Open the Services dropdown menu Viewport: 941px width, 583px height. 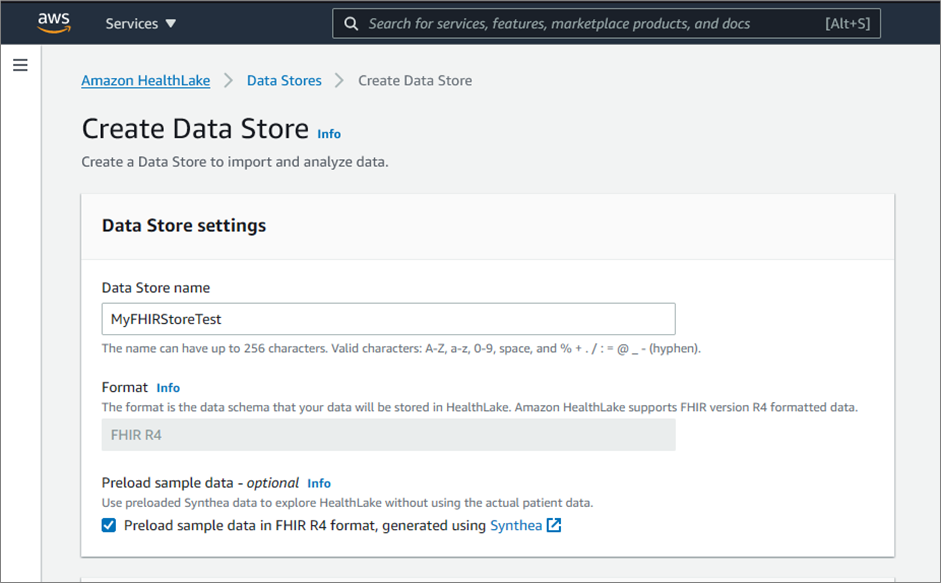point(140,23)
